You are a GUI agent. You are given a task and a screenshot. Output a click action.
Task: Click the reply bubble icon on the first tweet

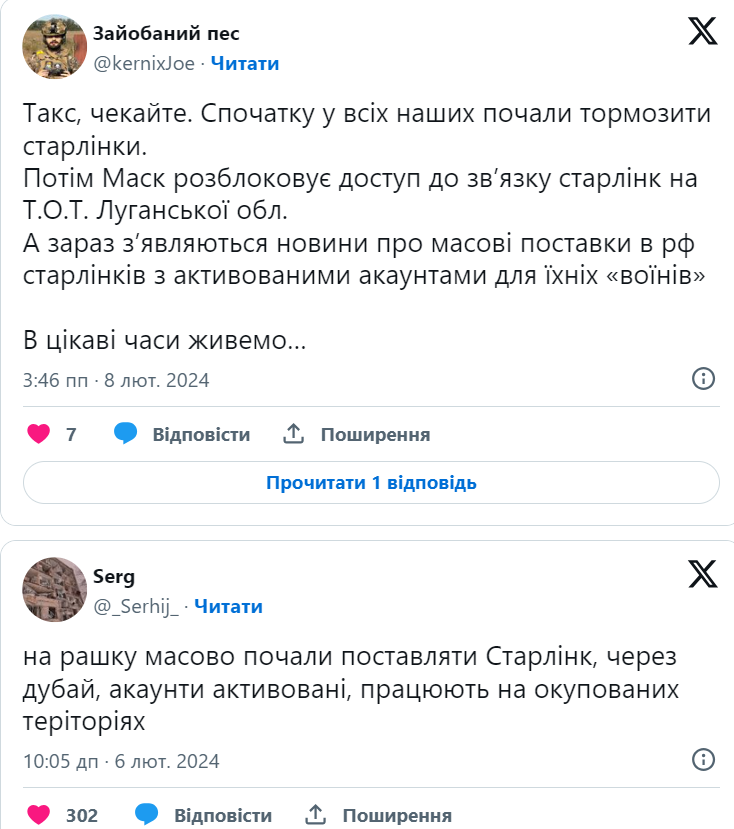click(125, 434)
